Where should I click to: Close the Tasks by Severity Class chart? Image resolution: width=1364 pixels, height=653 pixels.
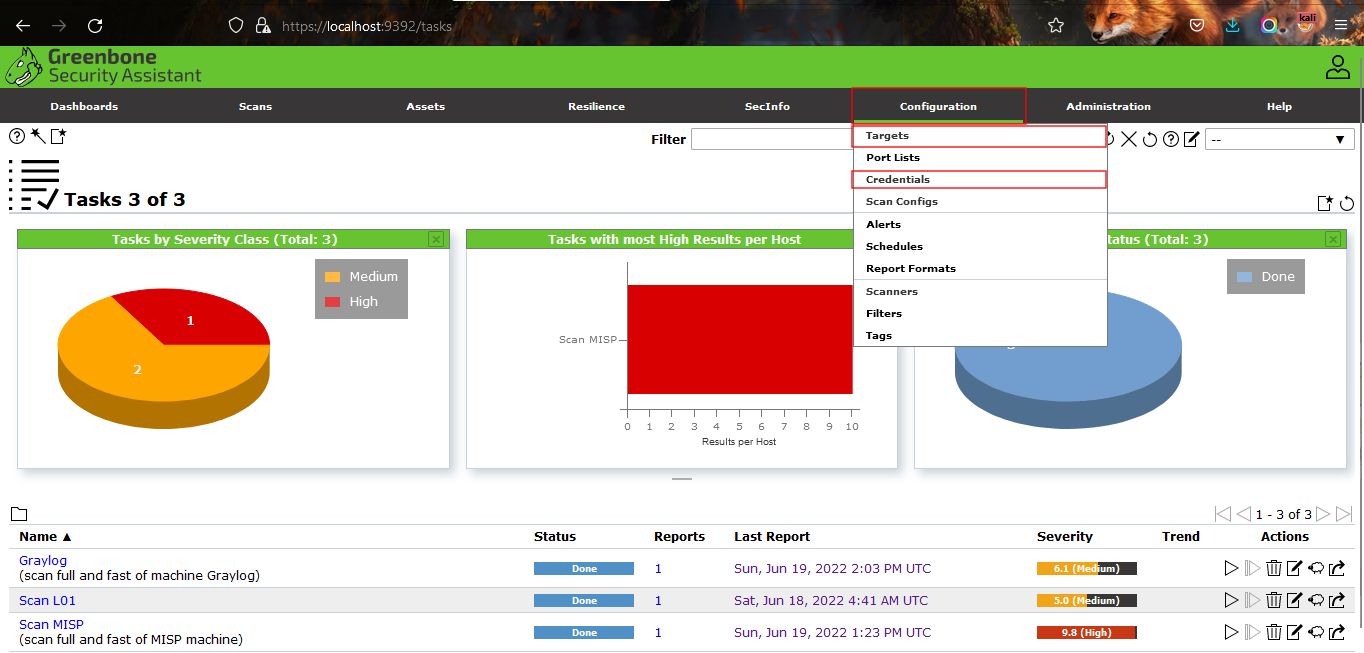[x=436, y=239]
